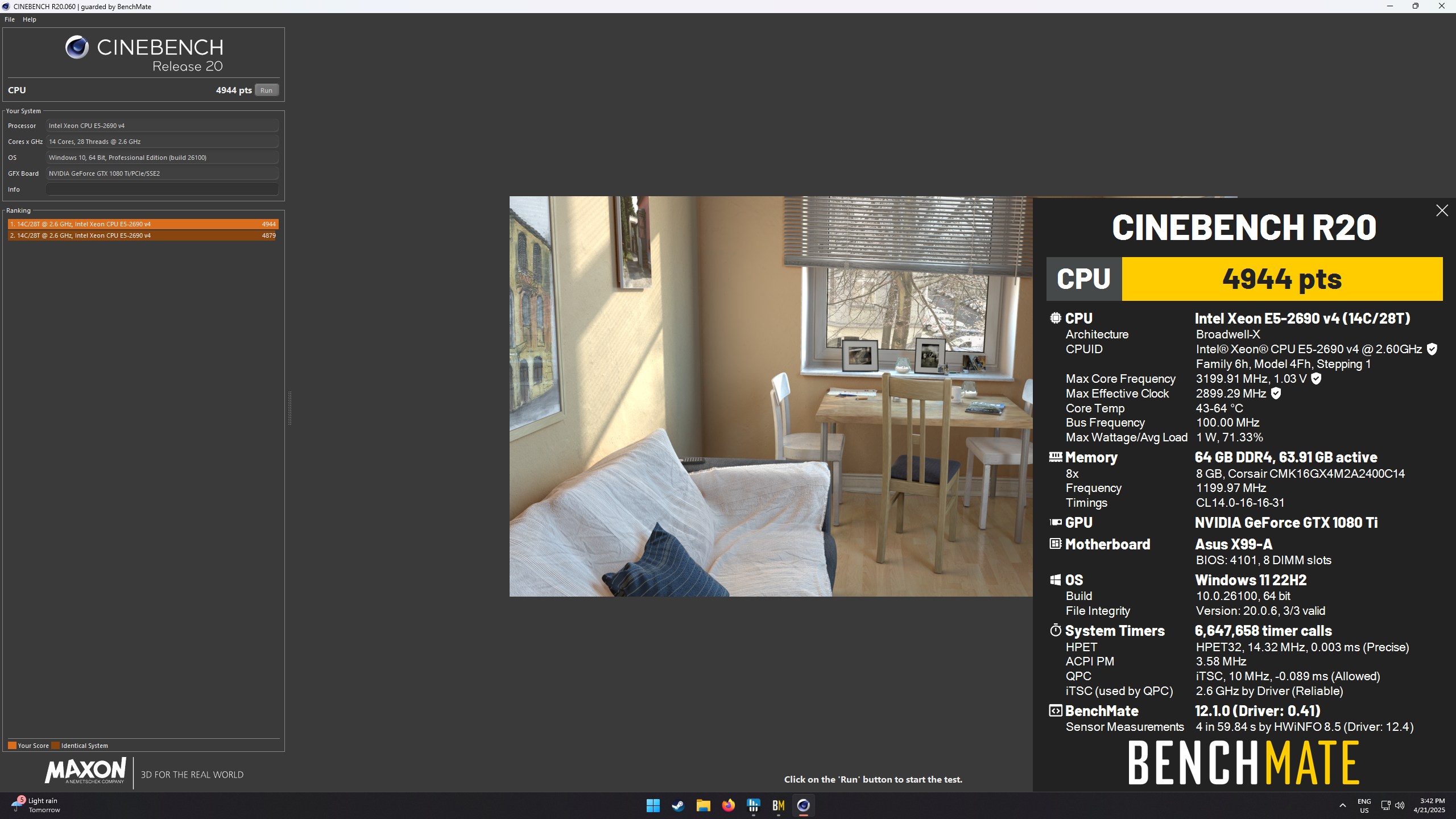The width and height of the screenshot is (1456, 819).
Task: Open the Light rain weather widget
Action: click(x=36, y=805)
